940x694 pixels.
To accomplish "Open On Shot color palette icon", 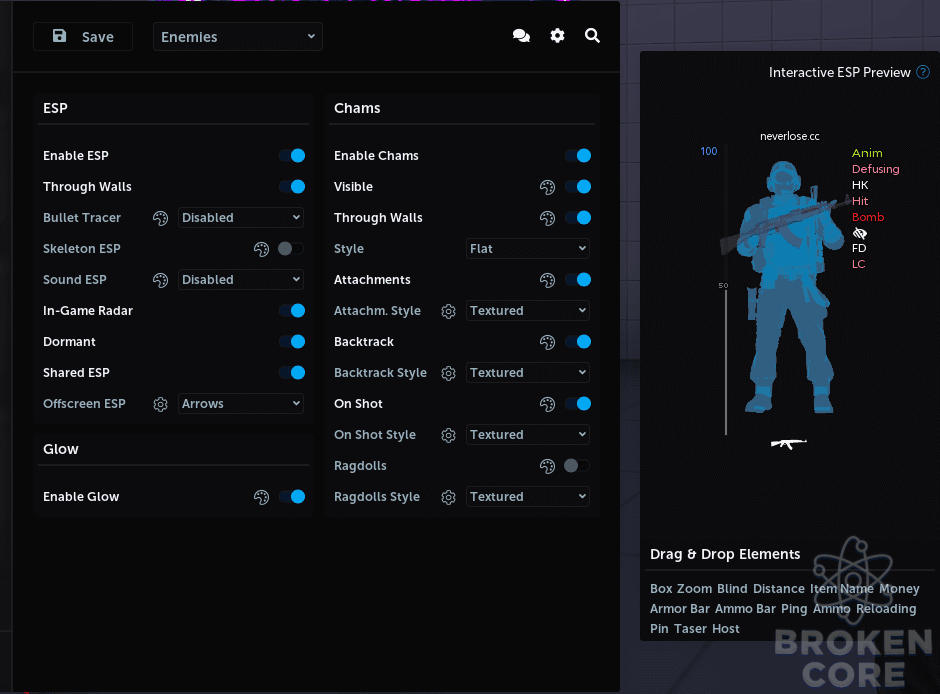I will [547, 405].
